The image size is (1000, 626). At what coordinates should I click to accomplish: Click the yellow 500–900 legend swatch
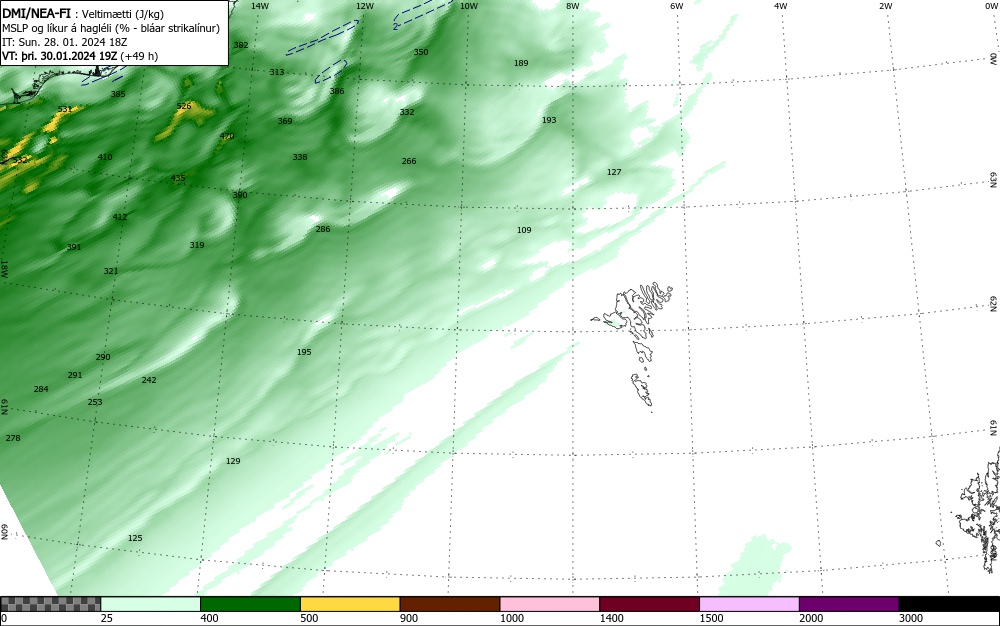coord(350,604)
